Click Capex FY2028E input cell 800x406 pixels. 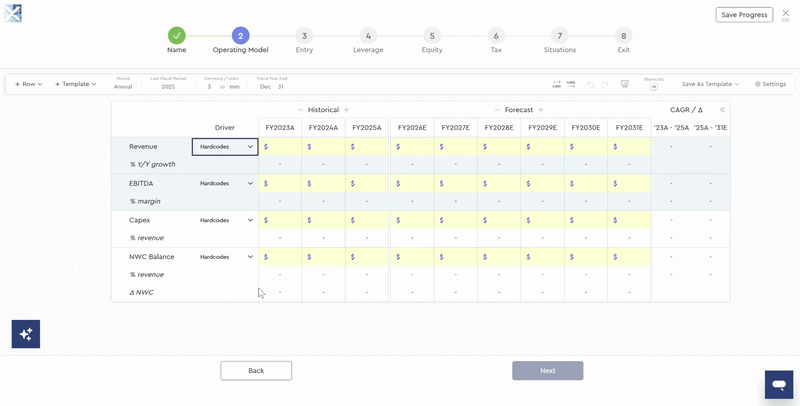point(499,220)
